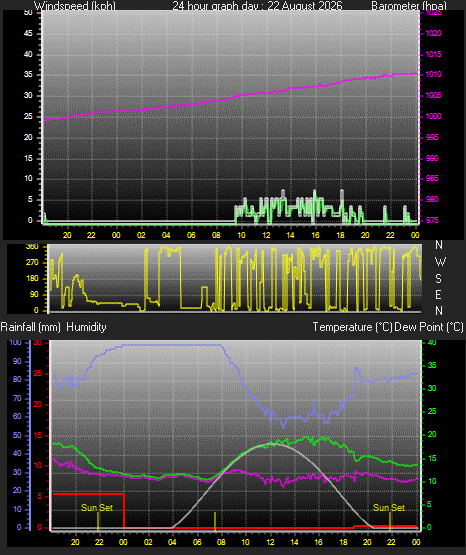Select windspeed axis value 45
Viewport: 466px width, 555px height.
click(28, 33)
